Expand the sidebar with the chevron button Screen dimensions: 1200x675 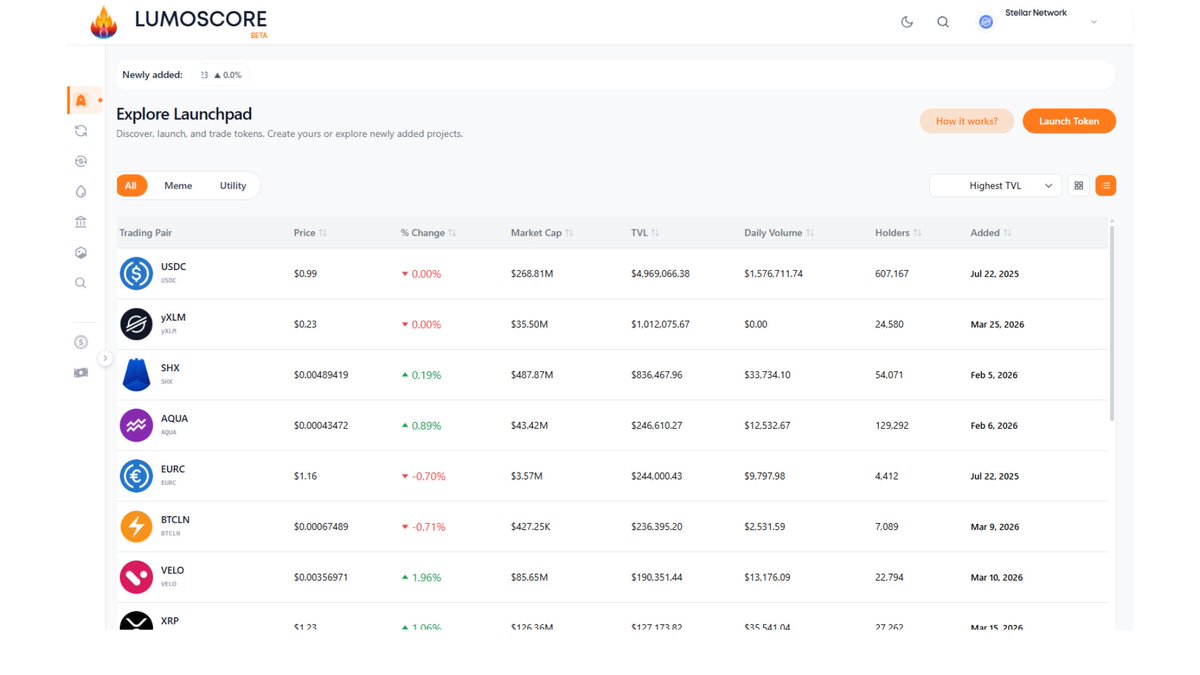(105, 358)
